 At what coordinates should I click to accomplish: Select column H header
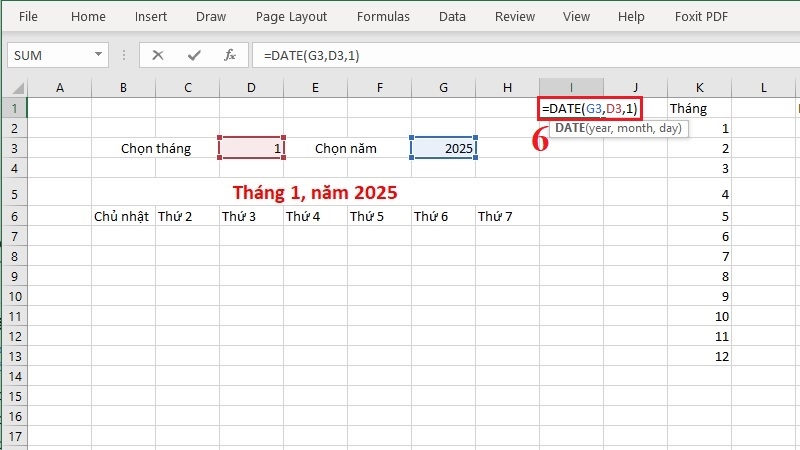click(507, 88)
